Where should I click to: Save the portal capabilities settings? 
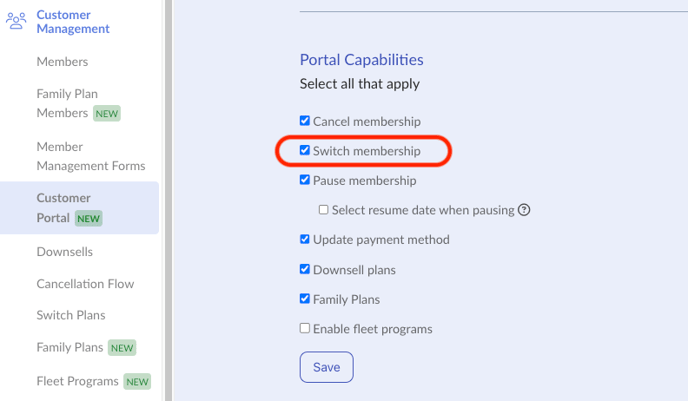326,367
